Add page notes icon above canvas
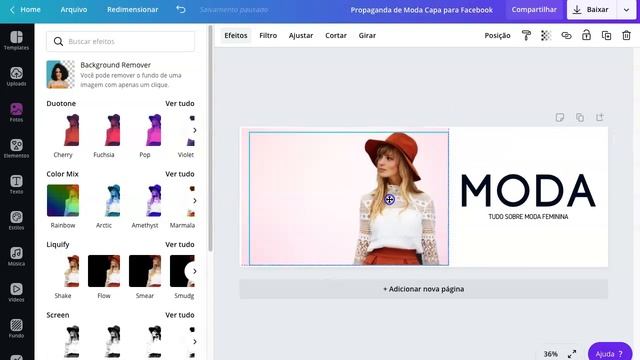This screenshot has width=640, height=360. tap(560, 118)
